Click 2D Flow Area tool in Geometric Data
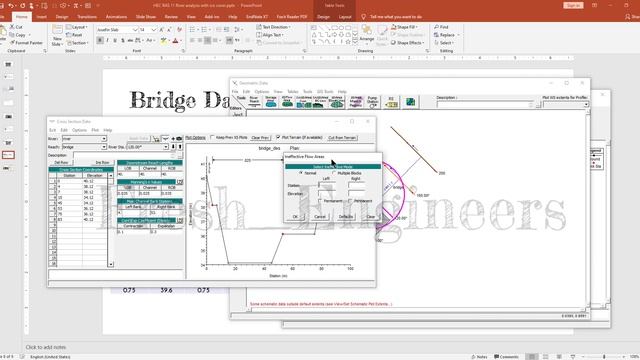Screen dimensions: 640x360 (x=287, y=102)
